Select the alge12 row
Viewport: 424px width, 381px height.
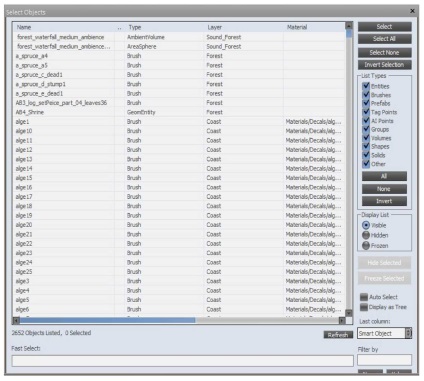[x=179, y=150]
